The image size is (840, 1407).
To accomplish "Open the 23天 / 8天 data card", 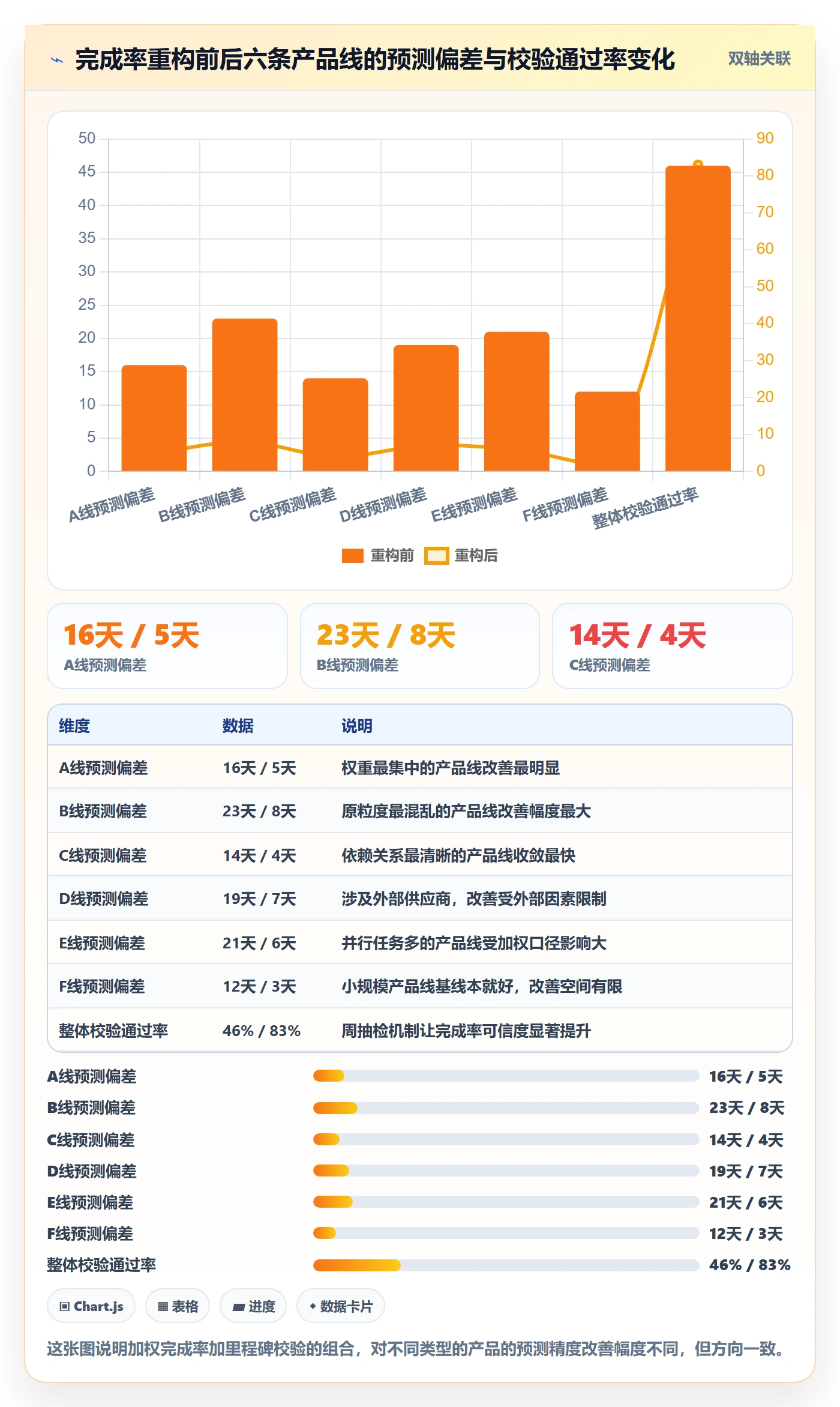I will point(420,646).
